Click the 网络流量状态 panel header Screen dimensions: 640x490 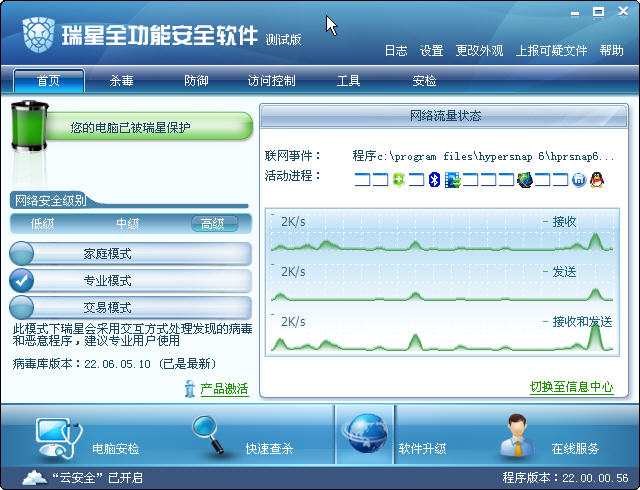(444, 116)
